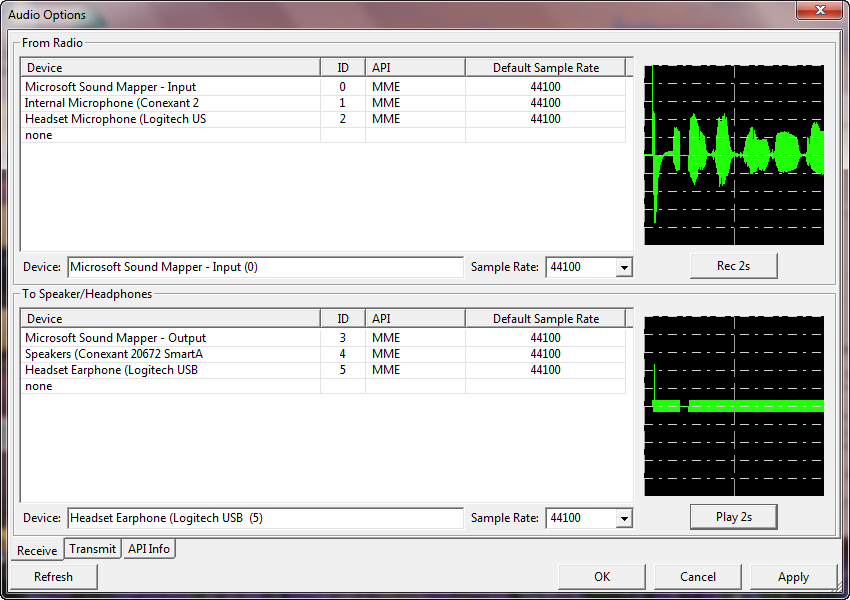850x600 pixels.
Task: Click Rec 2s to record test audio
Action: point(733,265)
